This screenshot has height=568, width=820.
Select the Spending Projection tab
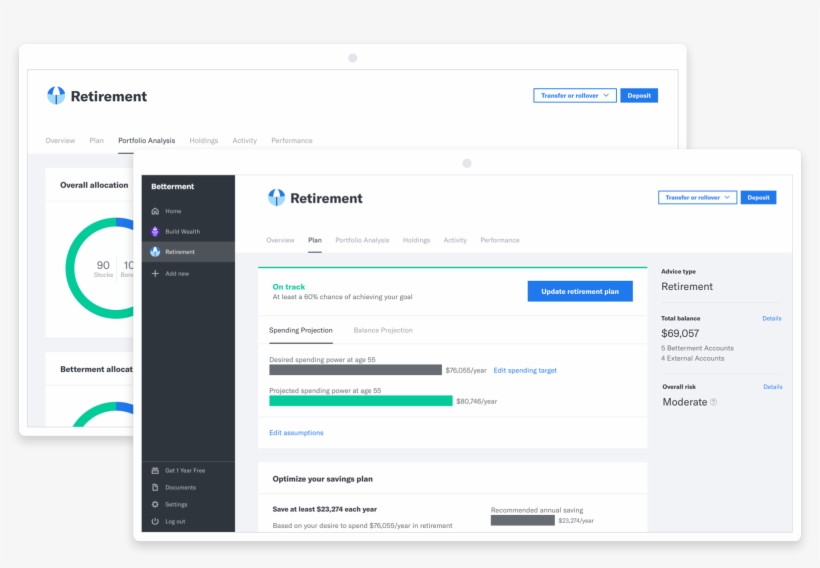click(301, 330)
